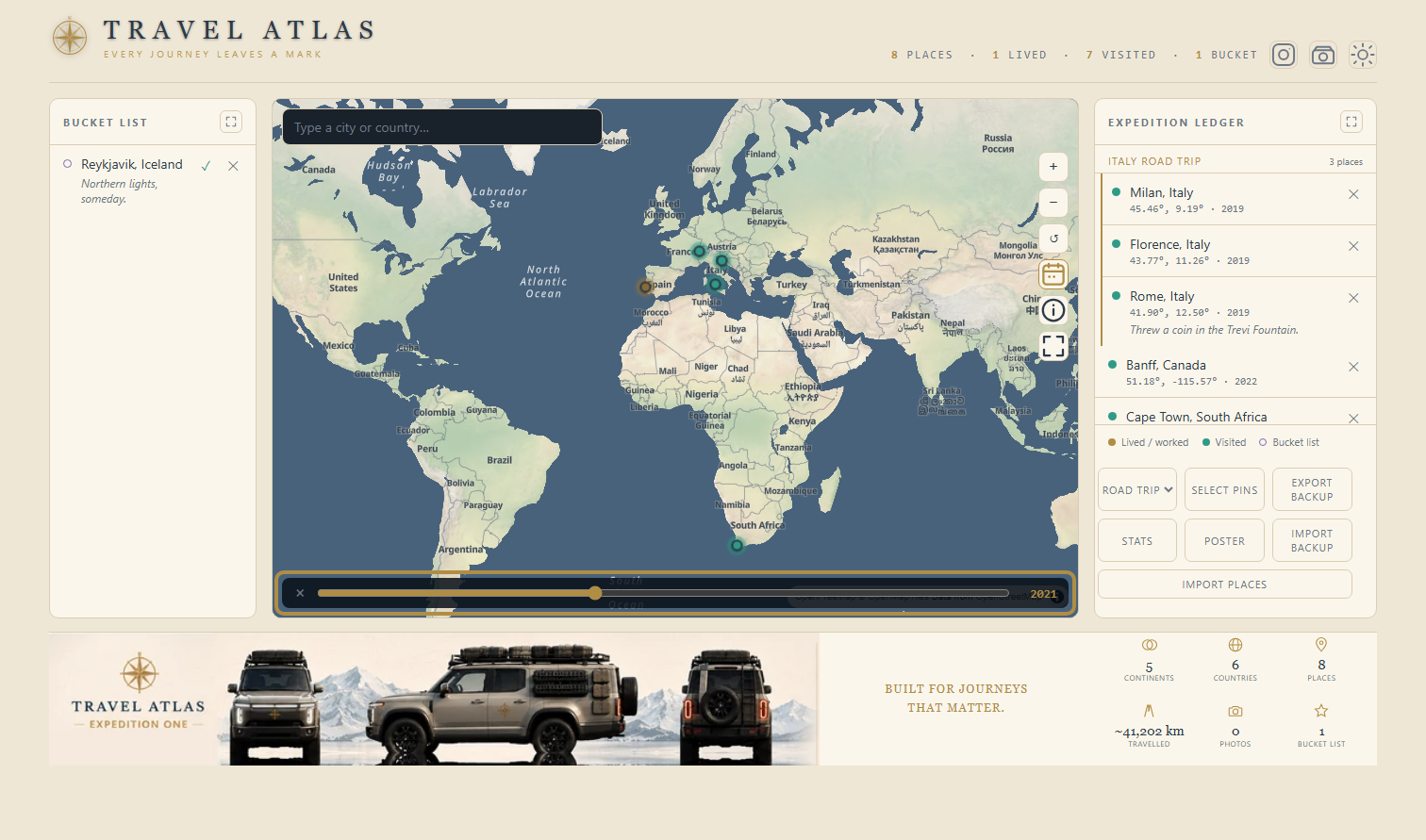Click the Select Pins button
The image size is (1426, 840).
pyautogui.click(x=1224, y=489)
